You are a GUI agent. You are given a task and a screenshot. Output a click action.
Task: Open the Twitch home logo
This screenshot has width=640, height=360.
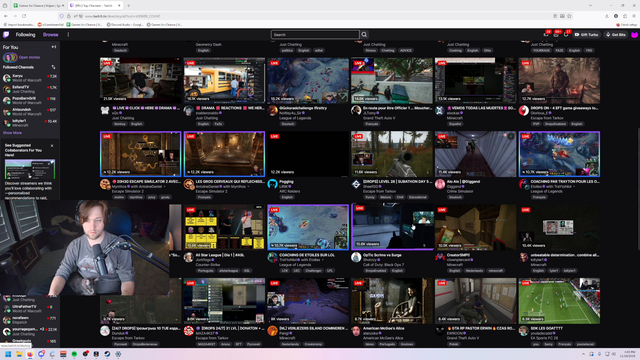tap(6, 35)
